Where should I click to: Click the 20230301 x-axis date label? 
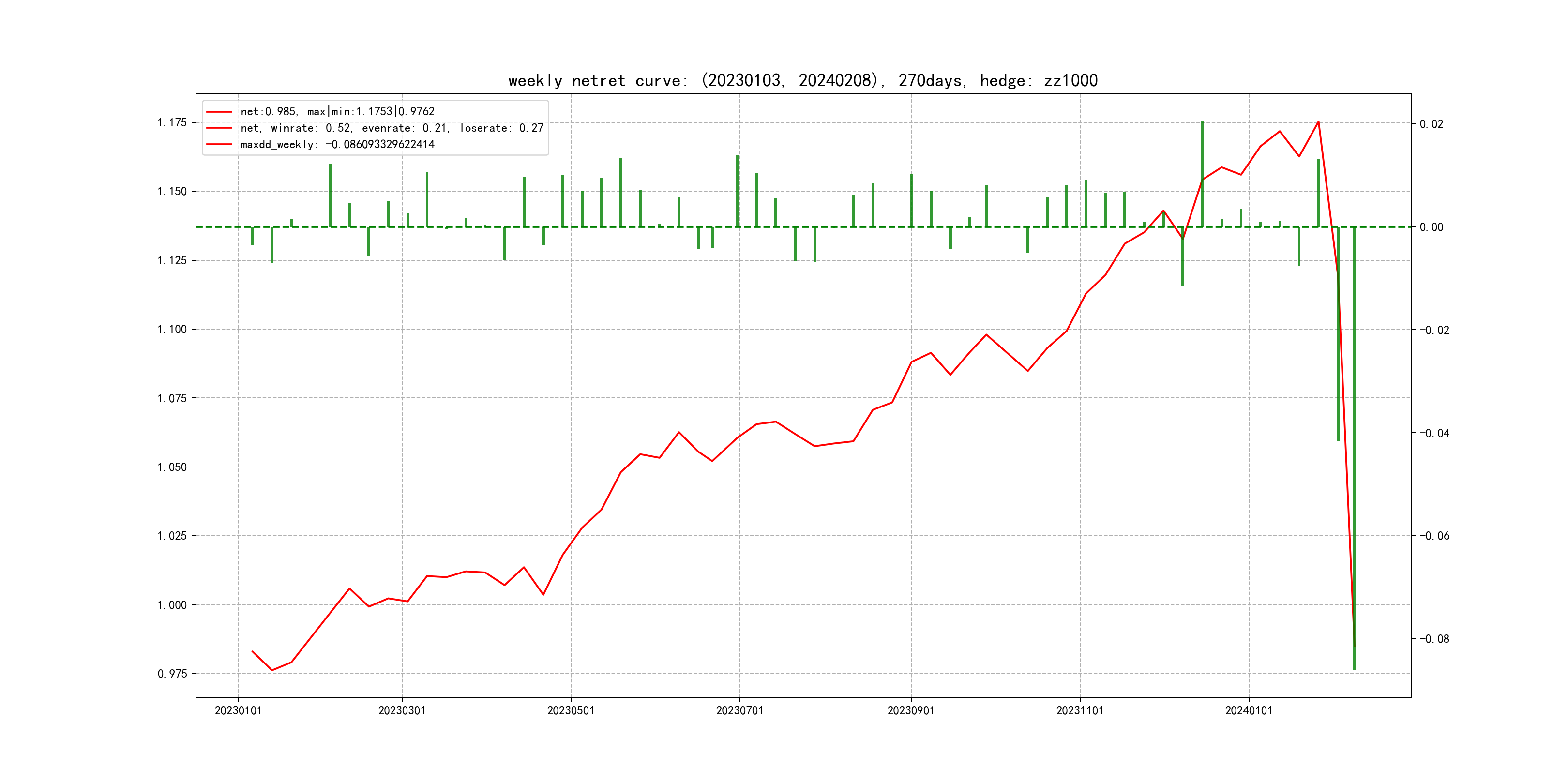[x=402, y=710]
